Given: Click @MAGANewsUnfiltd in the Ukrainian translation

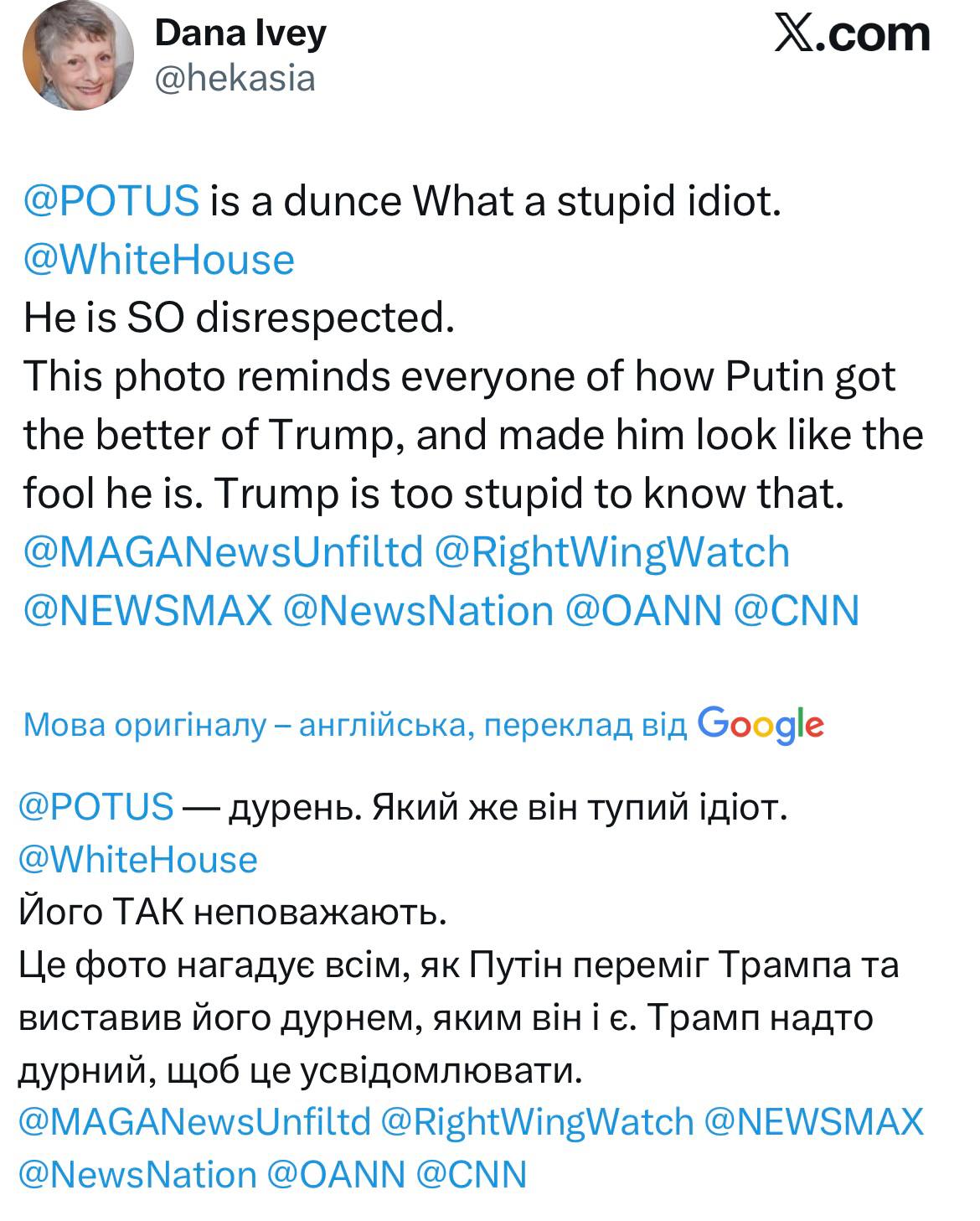Looking at the screenshot, I should [x=194, y=1121].
